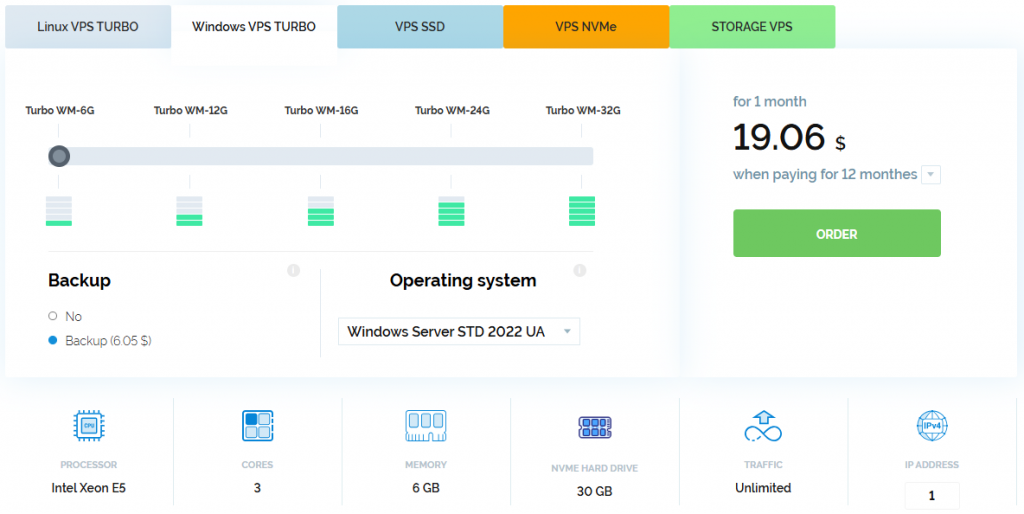Click the Unlimited traffic value
This screenshot has height=514, width=1024.
point(763,488)
